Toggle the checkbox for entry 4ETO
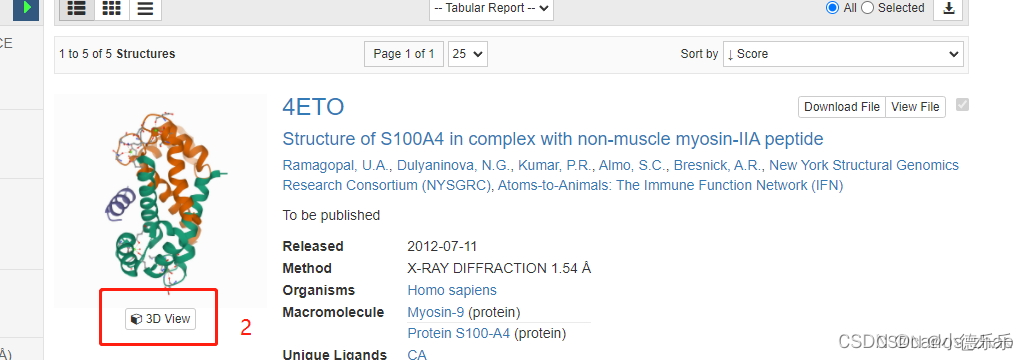The height and width of the screenshot is (360, 1028). pos(962,104)
